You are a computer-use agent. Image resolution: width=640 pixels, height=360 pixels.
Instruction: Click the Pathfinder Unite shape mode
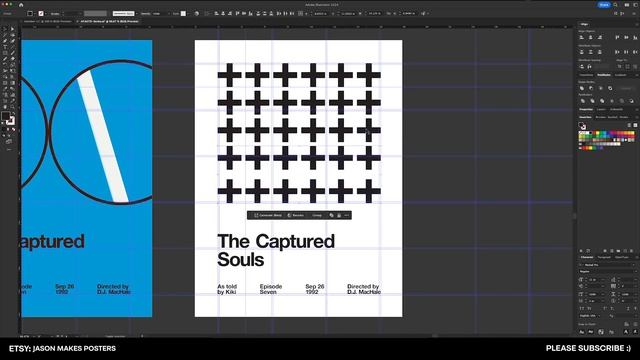582,88
